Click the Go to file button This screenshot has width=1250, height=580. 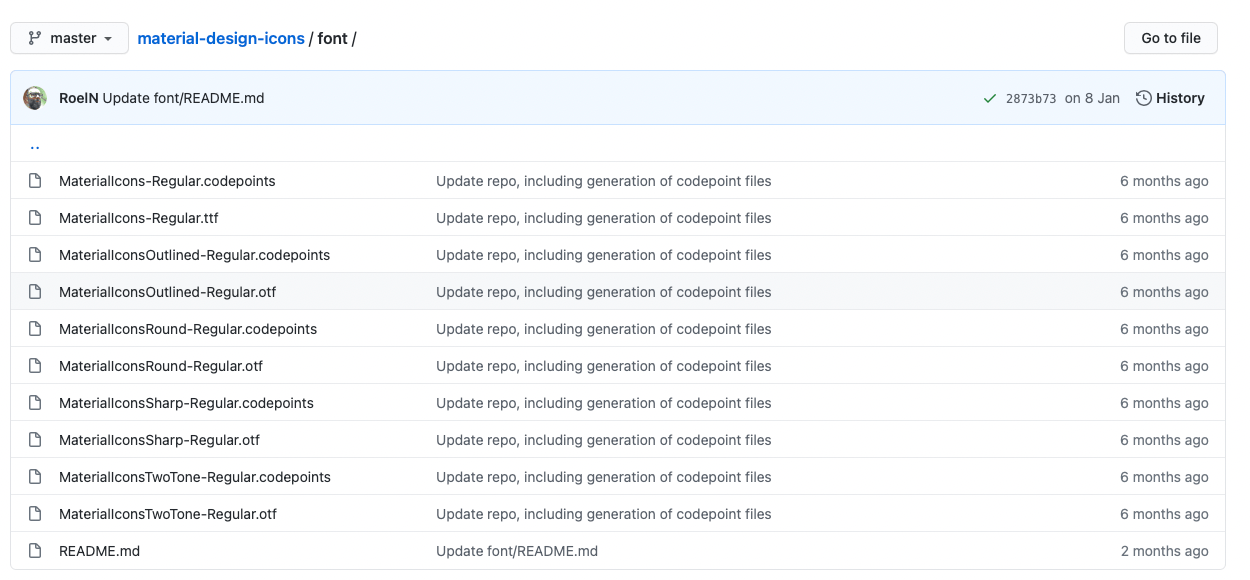[1170, 38]
